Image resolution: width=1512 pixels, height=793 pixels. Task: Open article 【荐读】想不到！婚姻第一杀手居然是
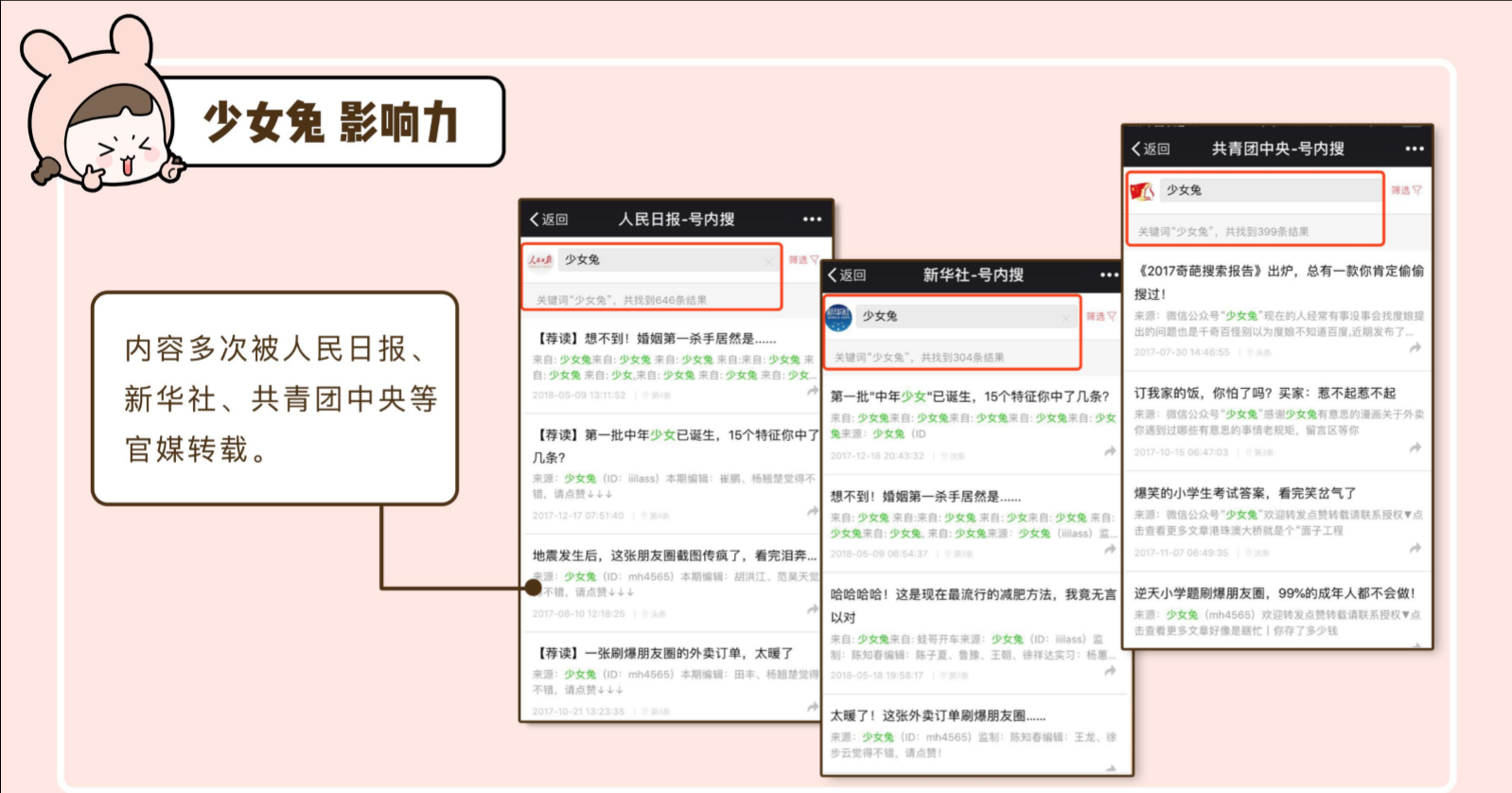(654, 339)
